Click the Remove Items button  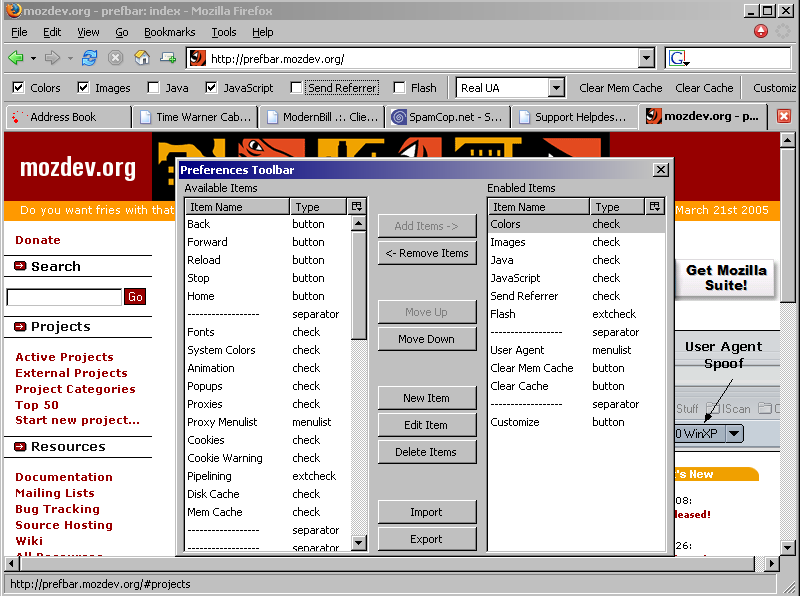[x=427, y=253]
